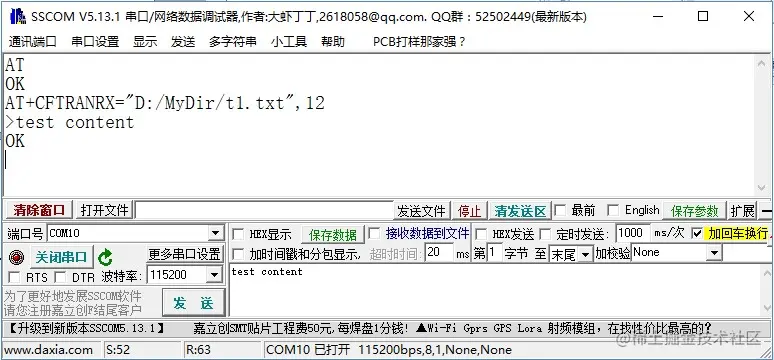Expand the 末尾 dropdown
Viewport: 774px width, 360px height.
pyautogui.click(x=585, y=255)
